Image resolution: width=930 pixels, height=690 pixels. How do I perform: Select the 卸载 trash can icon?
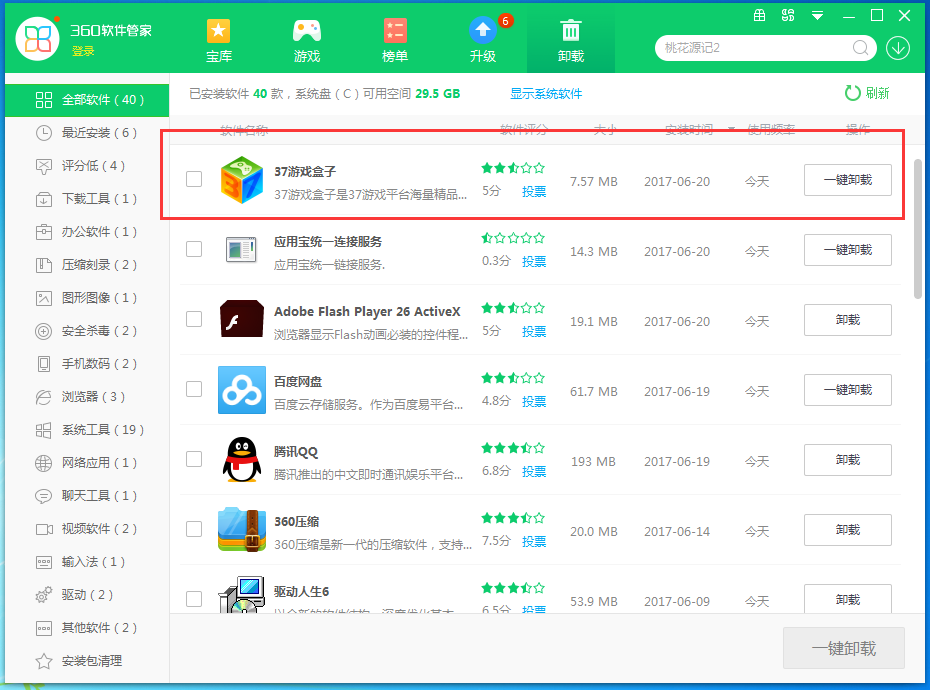[570, 28]
